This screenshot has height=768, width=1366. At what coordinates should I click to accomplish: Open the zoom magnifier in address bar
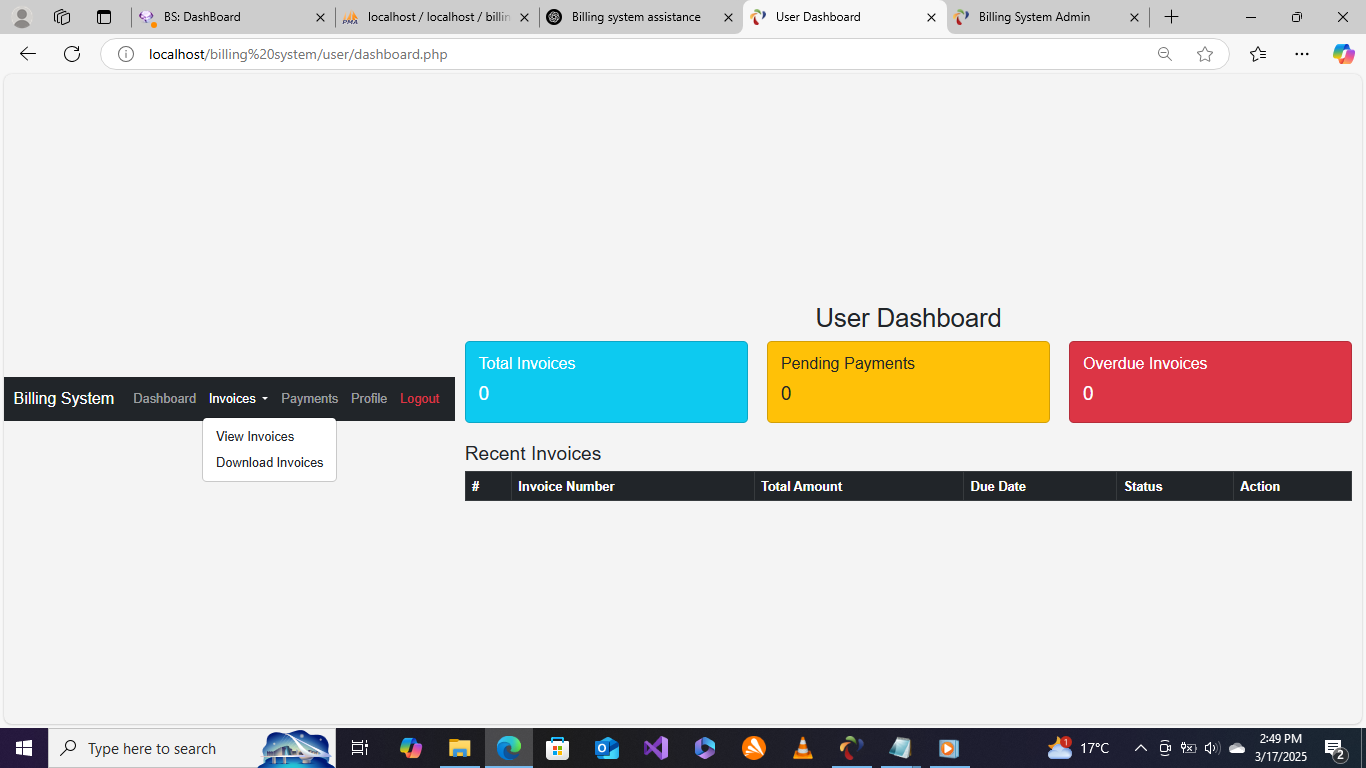coord(1164,54)
